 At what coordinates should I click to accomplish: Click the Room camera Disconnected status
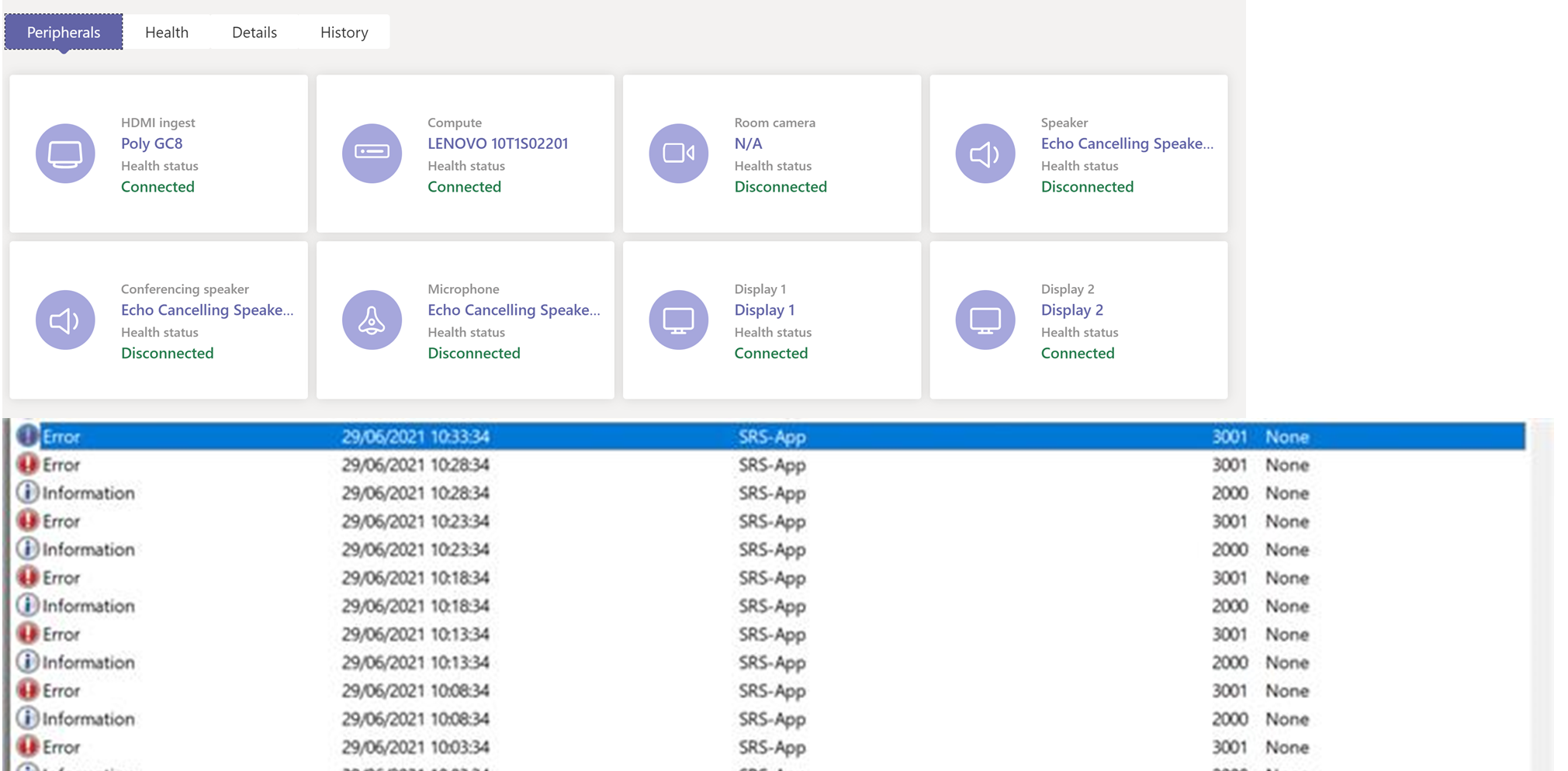[x=781, y=187]
